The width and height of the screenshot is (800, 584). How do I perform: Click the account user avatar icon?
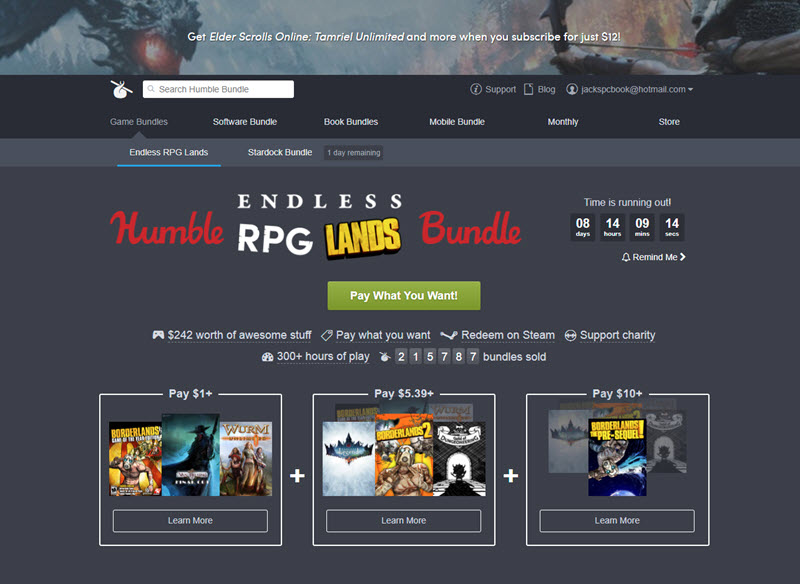tap(572, 89)
